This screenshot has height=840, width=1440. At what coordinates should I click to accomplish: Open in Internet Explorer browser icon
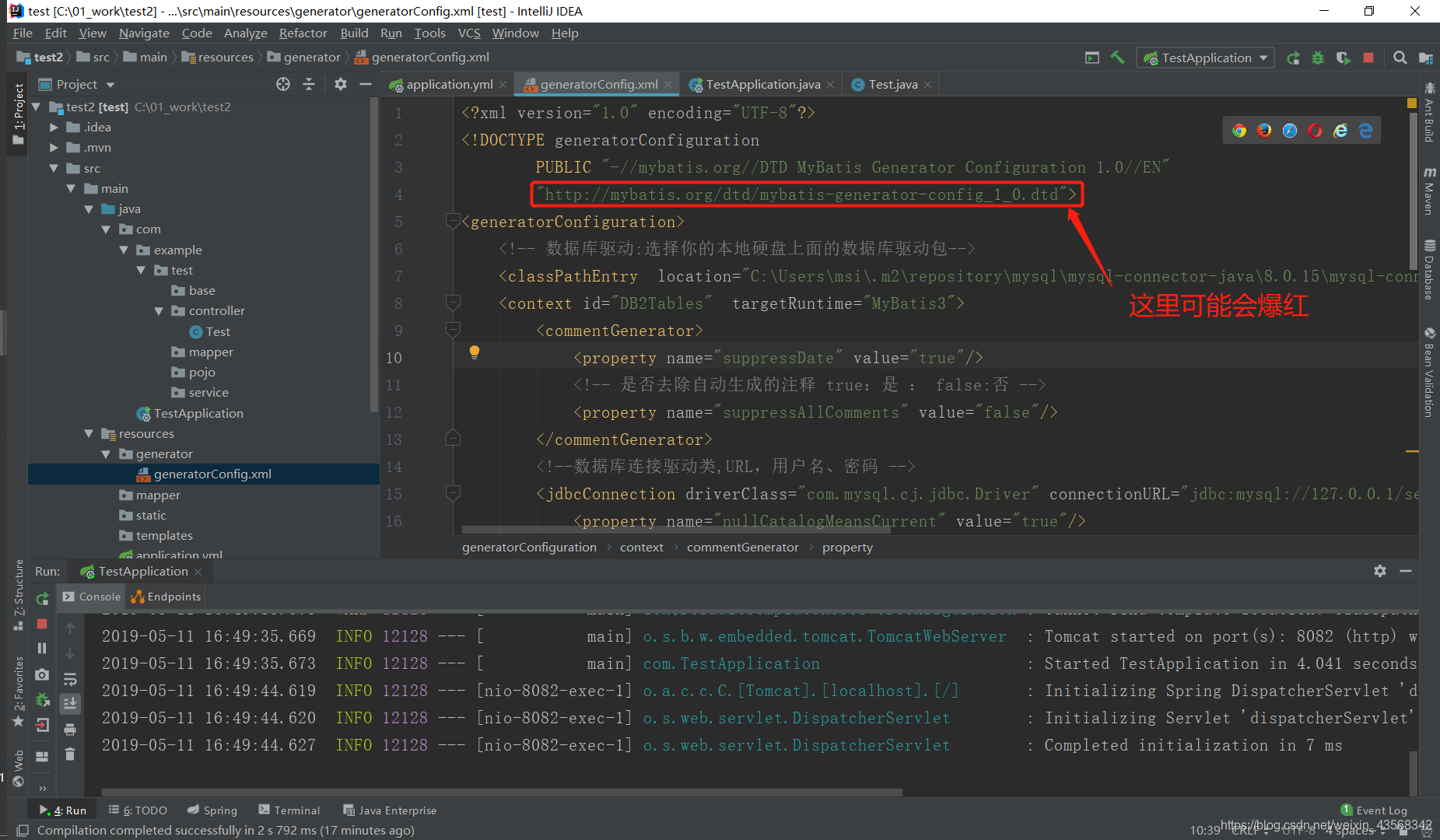[1340, 131]
